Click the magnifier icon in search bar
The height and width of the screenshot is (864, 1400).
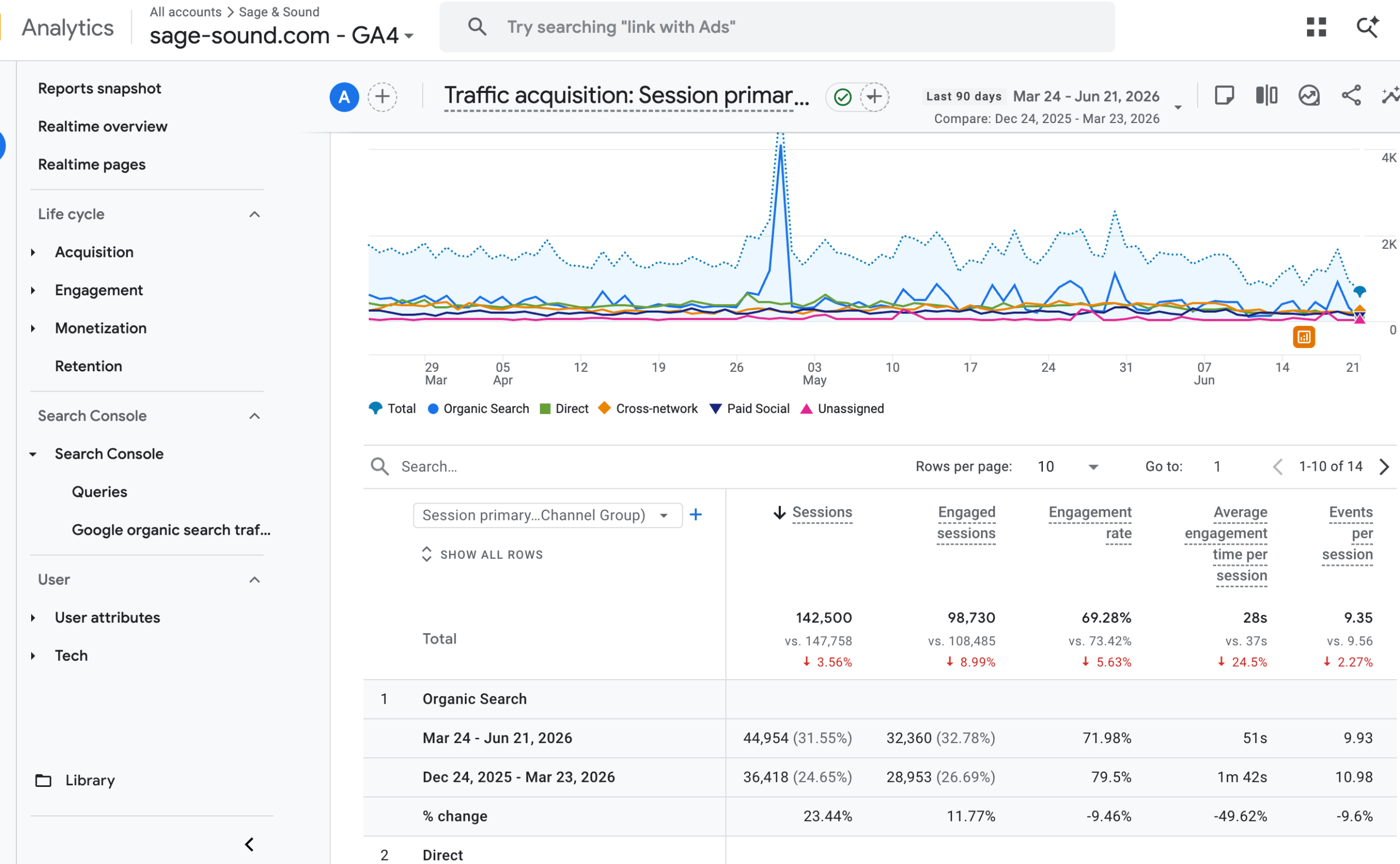477,27
